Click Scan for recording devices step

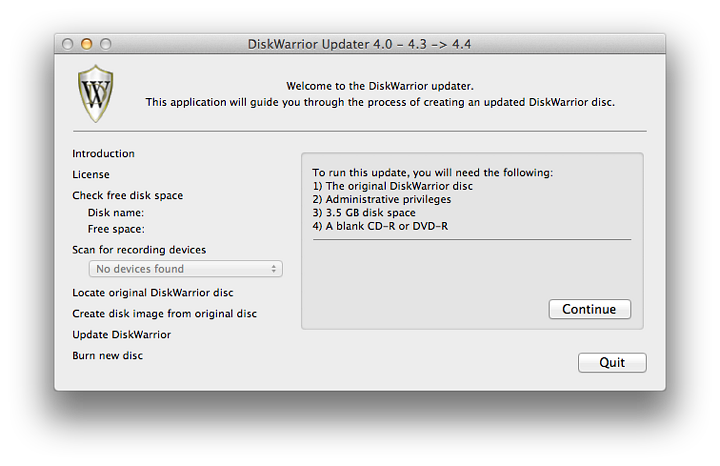(139, 250)
